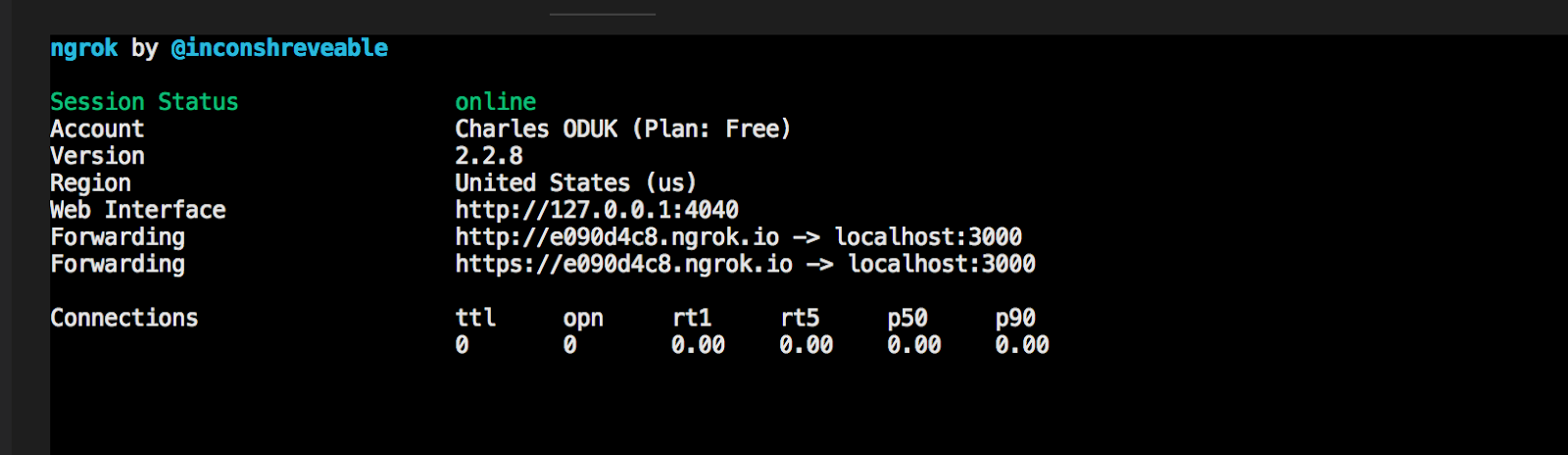Open the http://127.0.0.1:4040 web interface URL
The height and width of the screenshot is (455, 1568).
pos(596,210)
